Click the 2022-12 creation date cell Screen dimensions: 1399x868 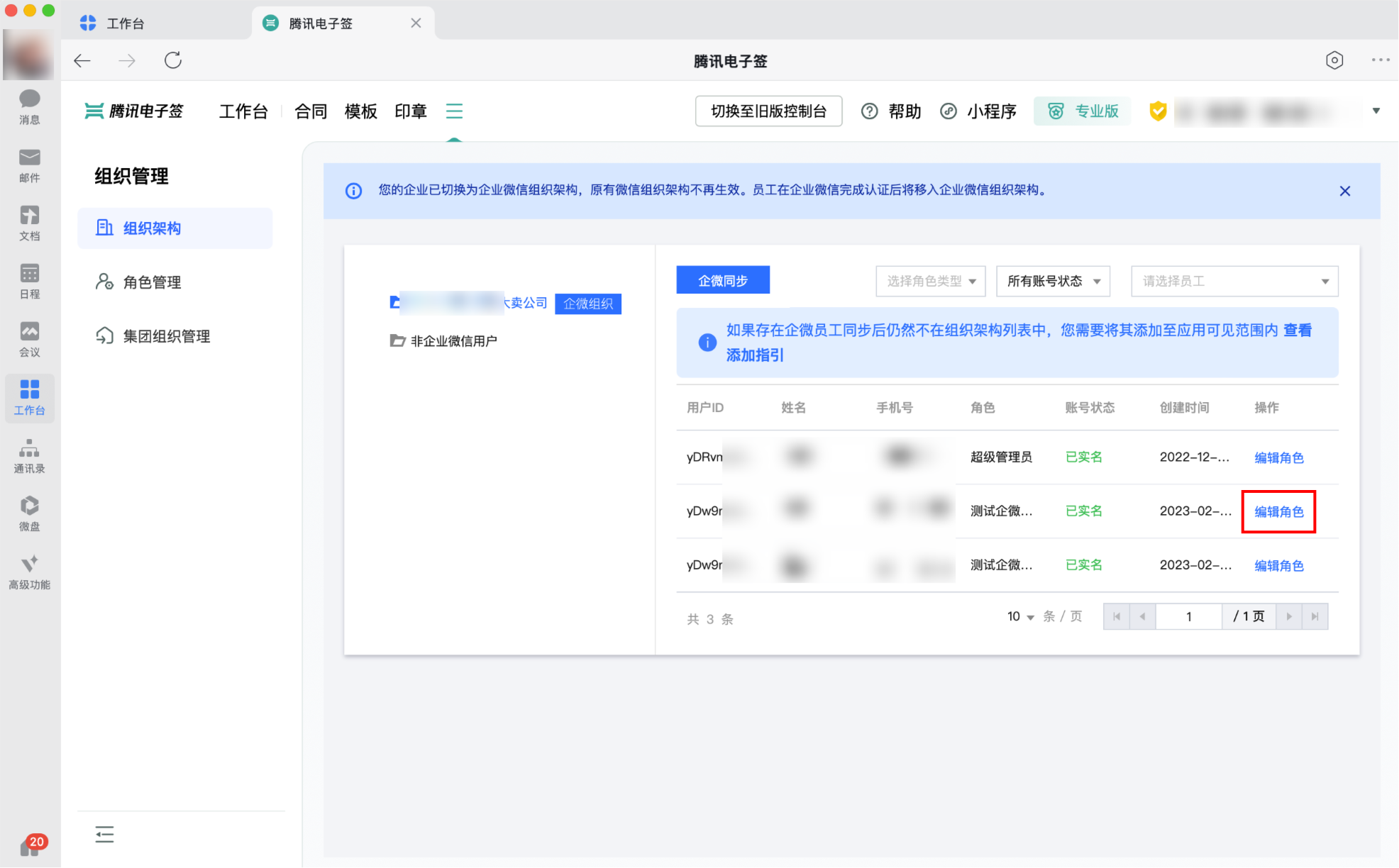click(x=1195, y=457)
